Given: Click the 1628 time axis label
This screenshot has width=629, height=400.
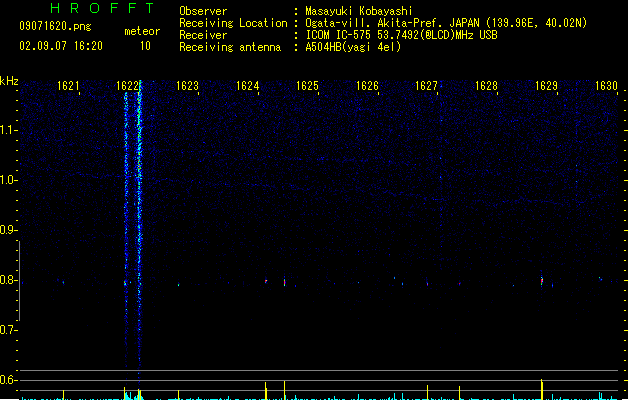Looking at the screenshot, I should coord(486,86).
